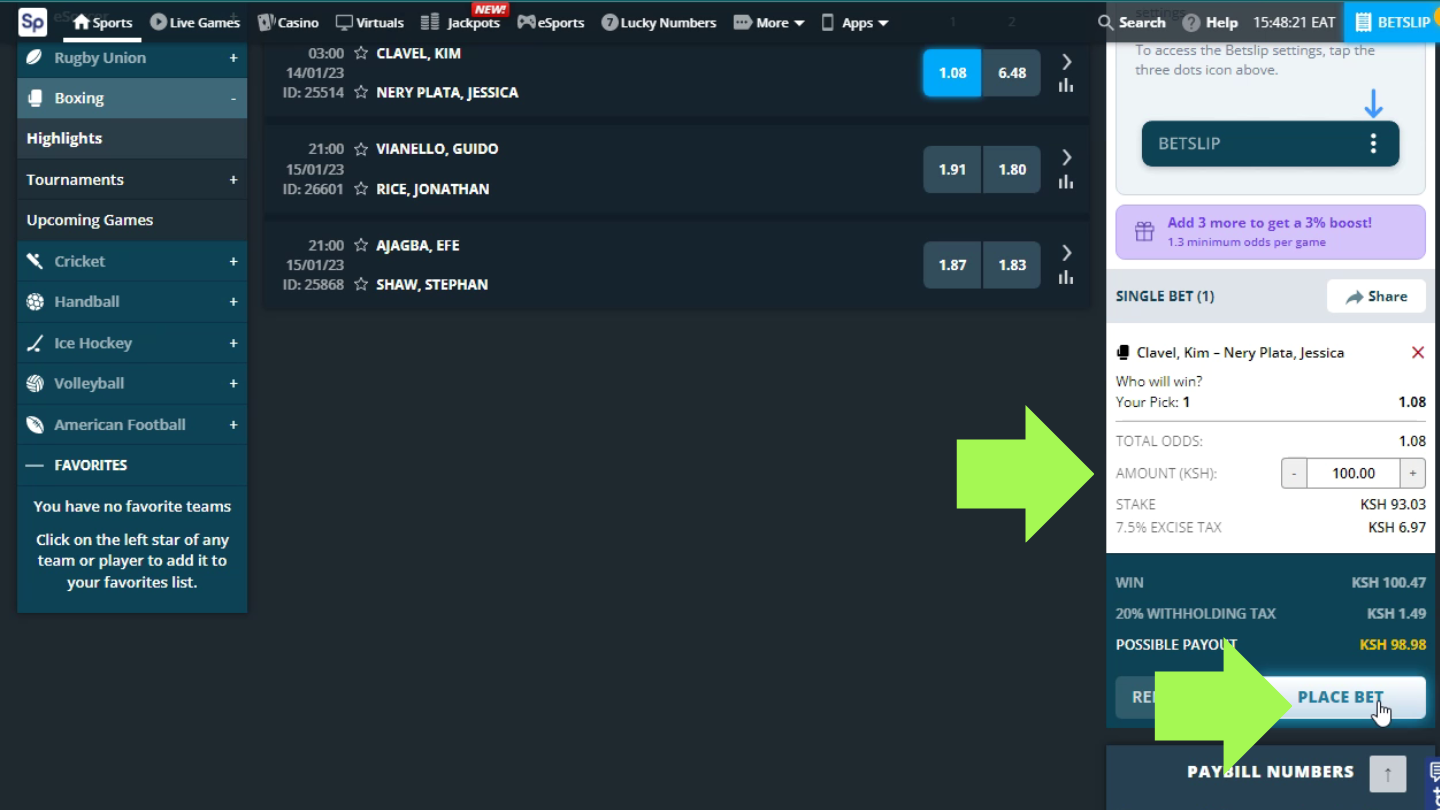Image resolution: width=1440 pixels, height=810 pixels.
Task: Favorite VIANELLO, GUIDO with star
Action: [x=361, y=149]
